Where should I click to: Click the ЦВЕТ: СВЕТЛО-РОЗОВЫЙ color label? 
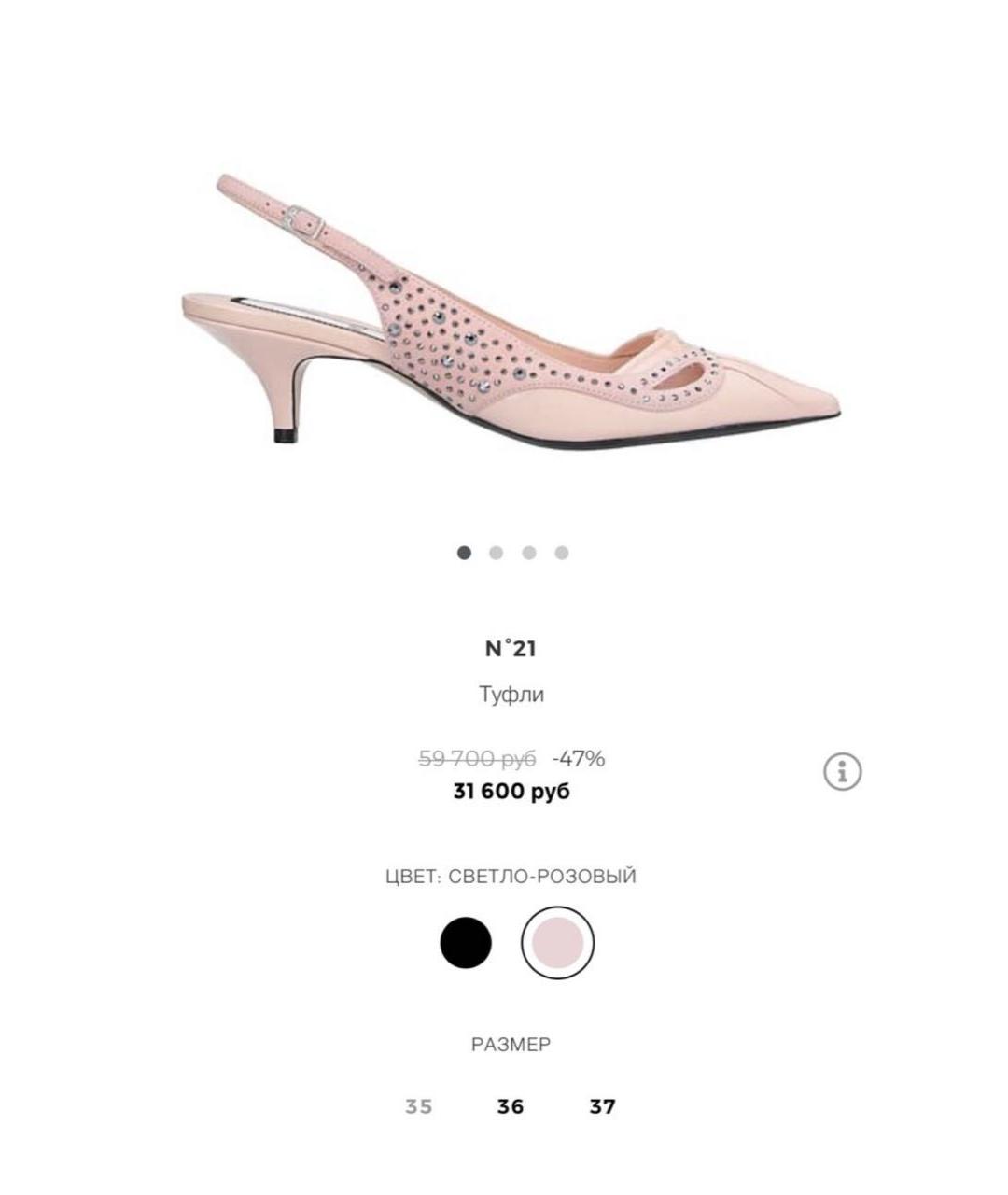[511, 877]
